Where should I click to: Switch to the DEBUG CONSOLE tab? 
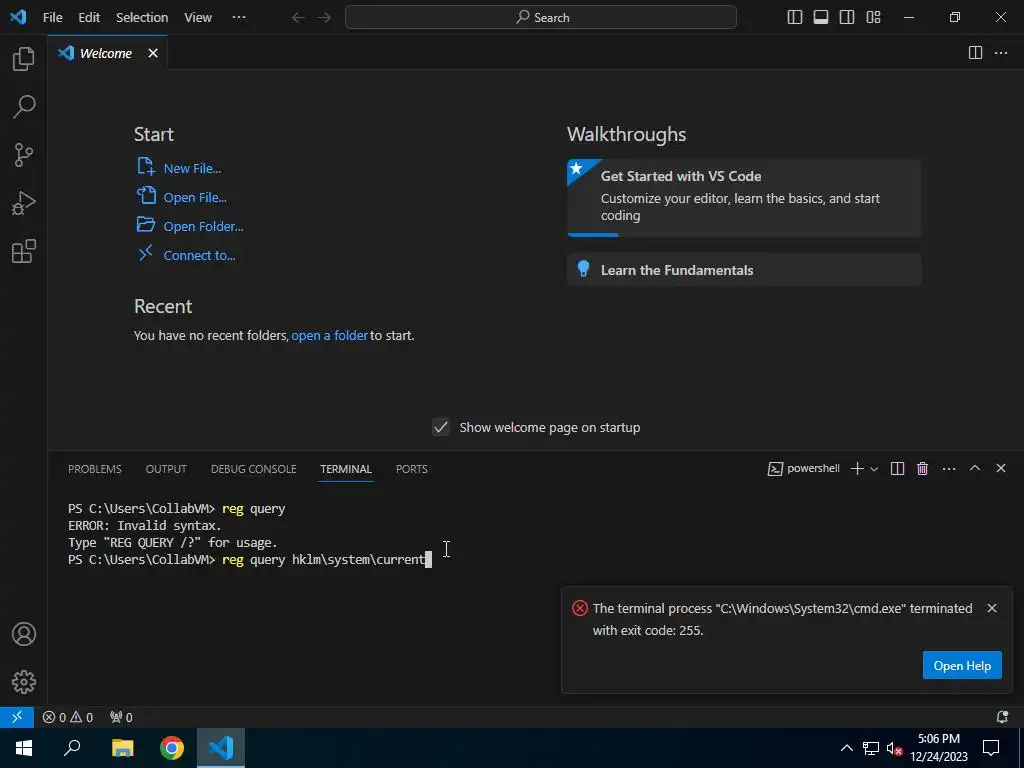click(253, 469)
